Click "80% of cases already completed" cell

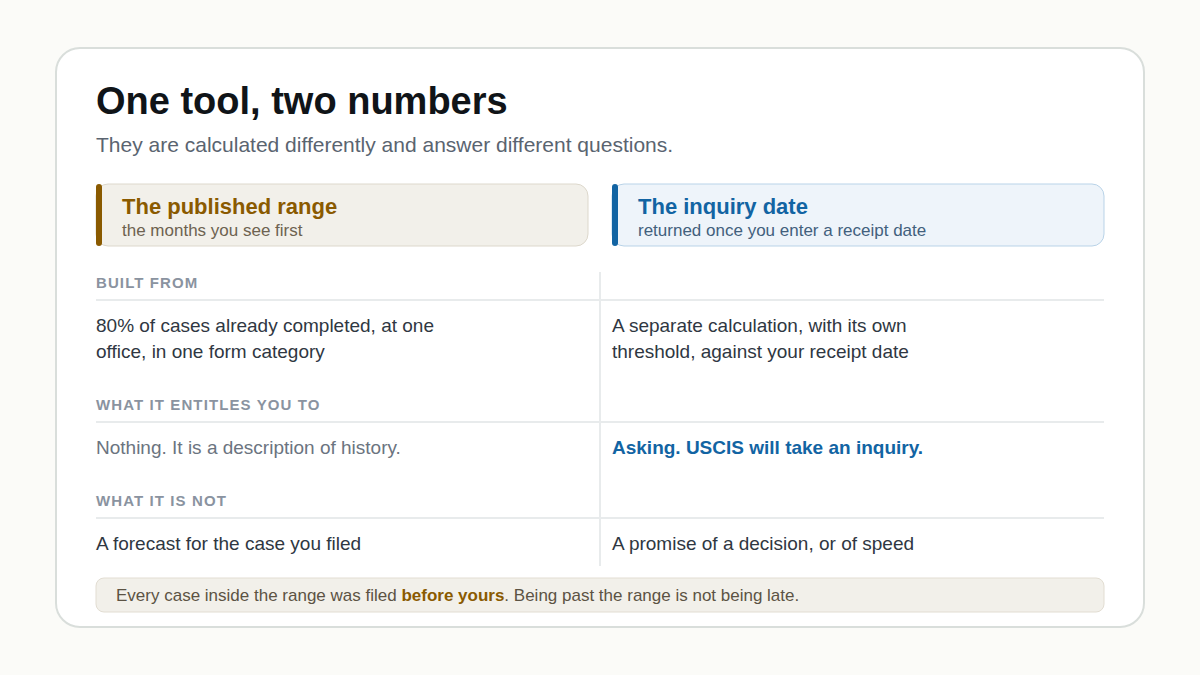(x=265, y=339)
